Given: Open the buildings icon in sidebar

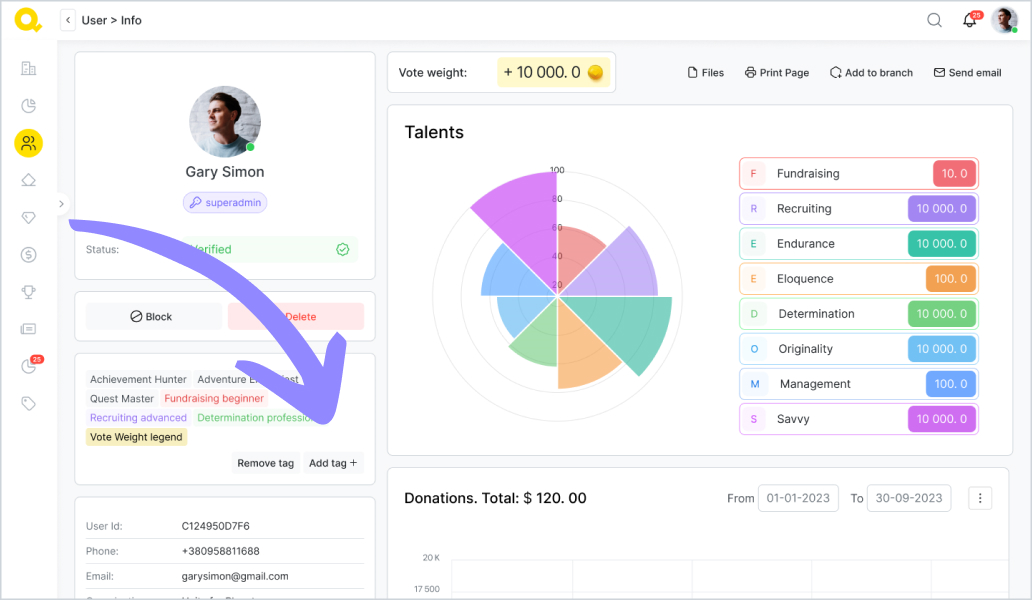Looking at the screenshot, I should click(x=29, y=69).
